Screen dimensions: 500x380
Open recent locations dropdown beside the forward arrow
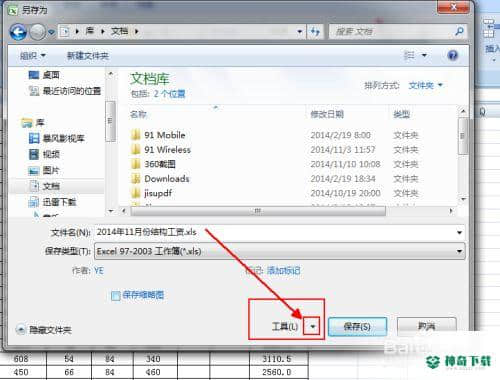click(51, 32)
